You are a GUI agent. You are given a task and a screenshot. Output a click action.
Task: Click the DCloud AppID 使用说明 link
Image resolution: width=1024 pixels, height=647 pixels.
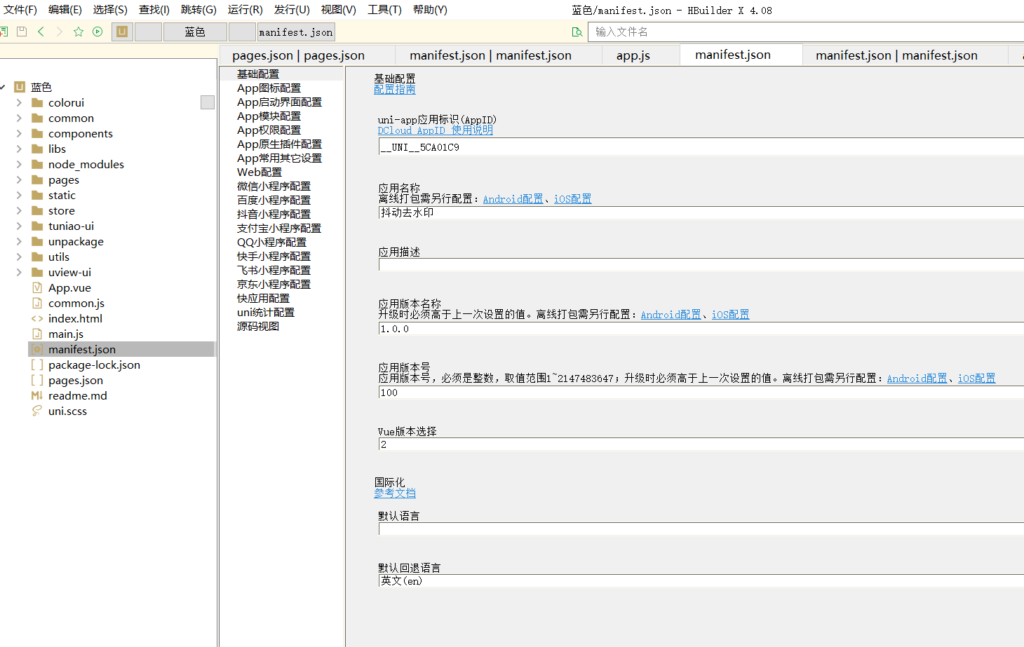(435, 131)
